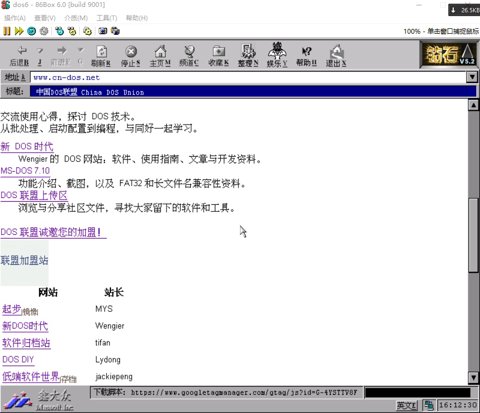Click the Refresh (刷新) toolbar icon
The width and height of the screenshot is (480, 413).
[101, 55]
